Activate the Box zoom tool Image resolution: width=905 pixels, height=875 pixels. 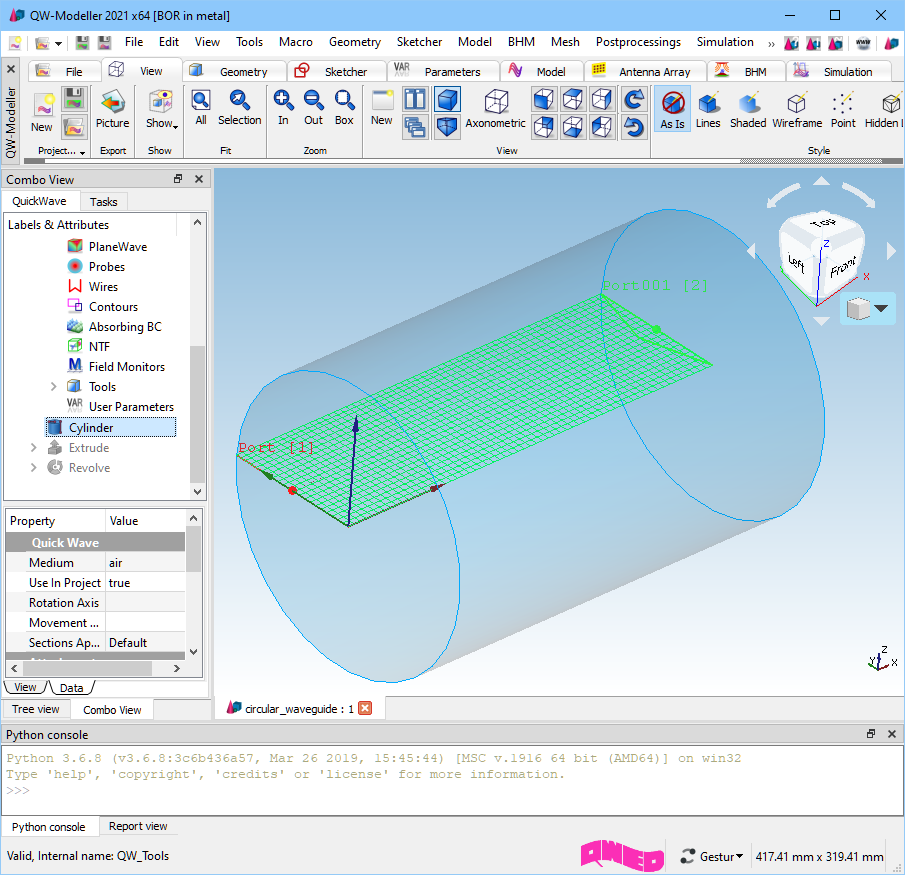[x=344, y=108]
